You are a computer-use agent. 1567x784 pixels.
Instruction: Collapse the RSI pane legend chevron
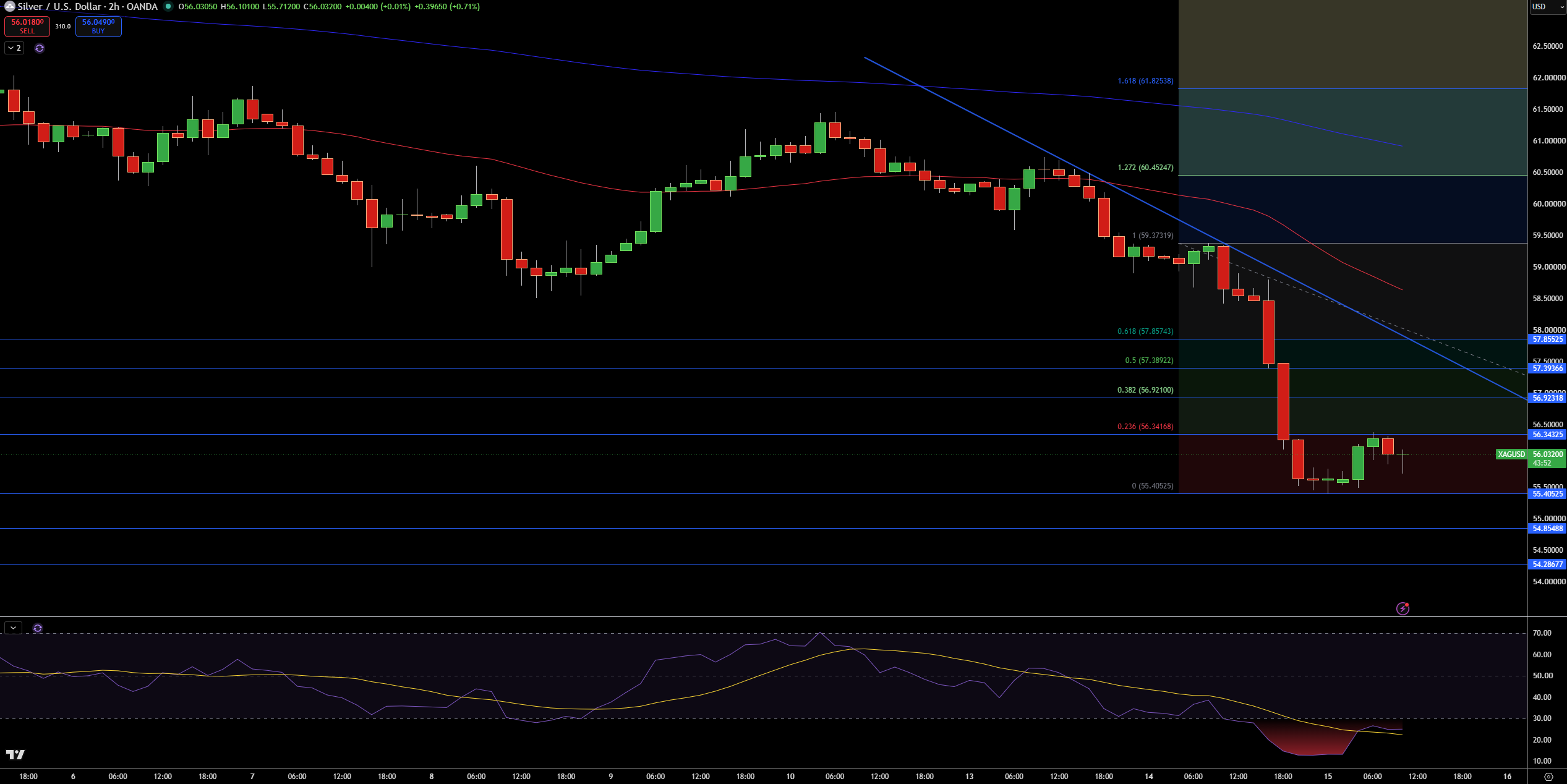coord(14,628)
